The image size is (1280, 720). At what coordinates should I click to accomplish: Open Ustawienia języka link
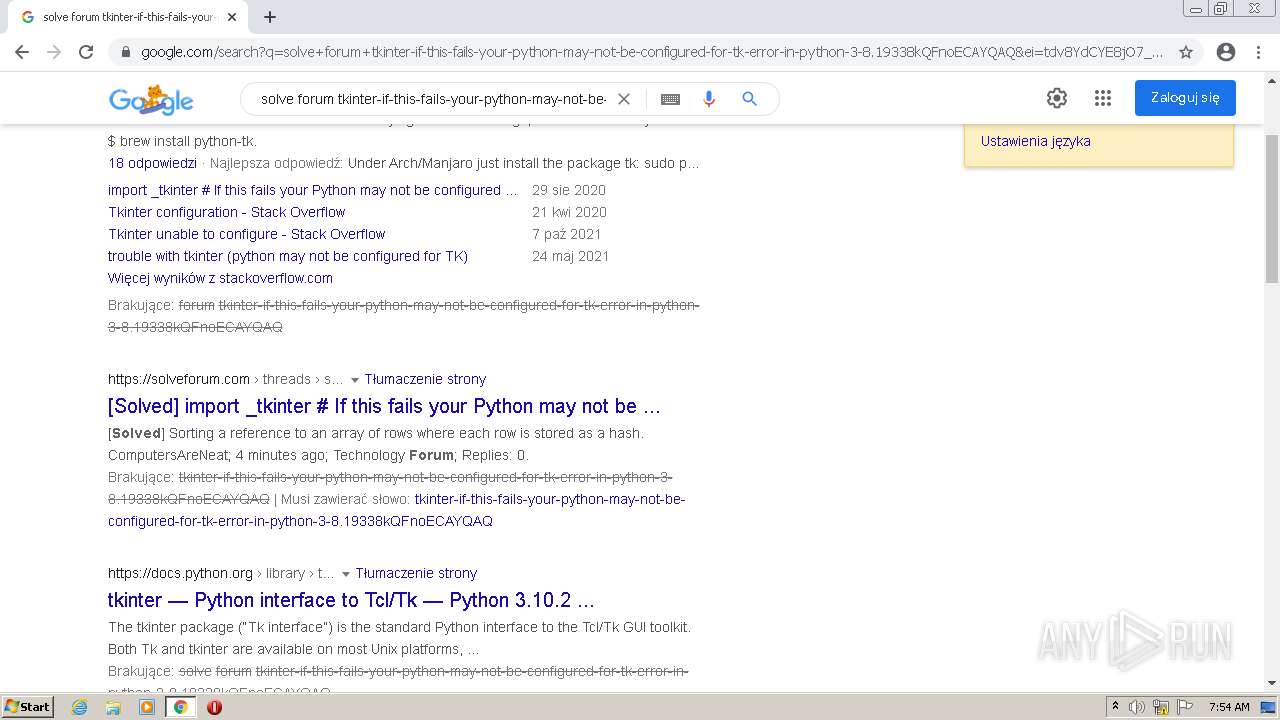(1035, 141)
